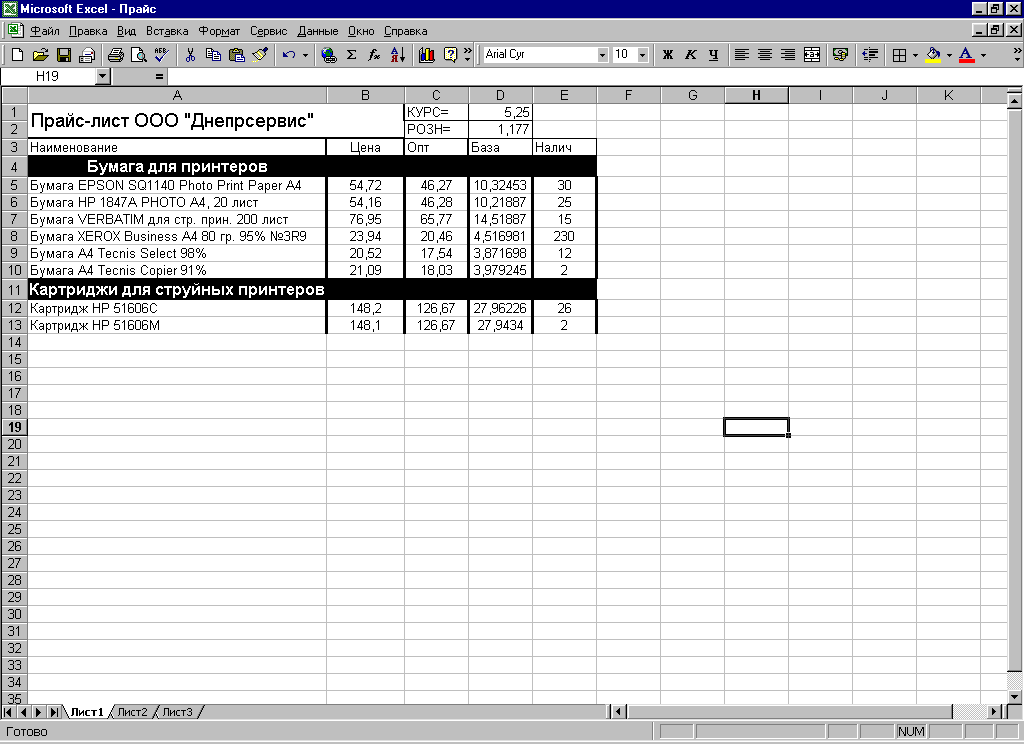Screen dimensions: 1024x744
Task: Apply the currency style icon
Action: (x=840, y=55)
